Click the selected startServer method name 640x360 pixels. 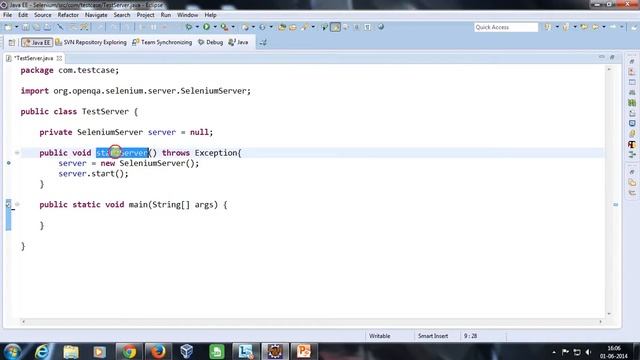tap(122, 153)
